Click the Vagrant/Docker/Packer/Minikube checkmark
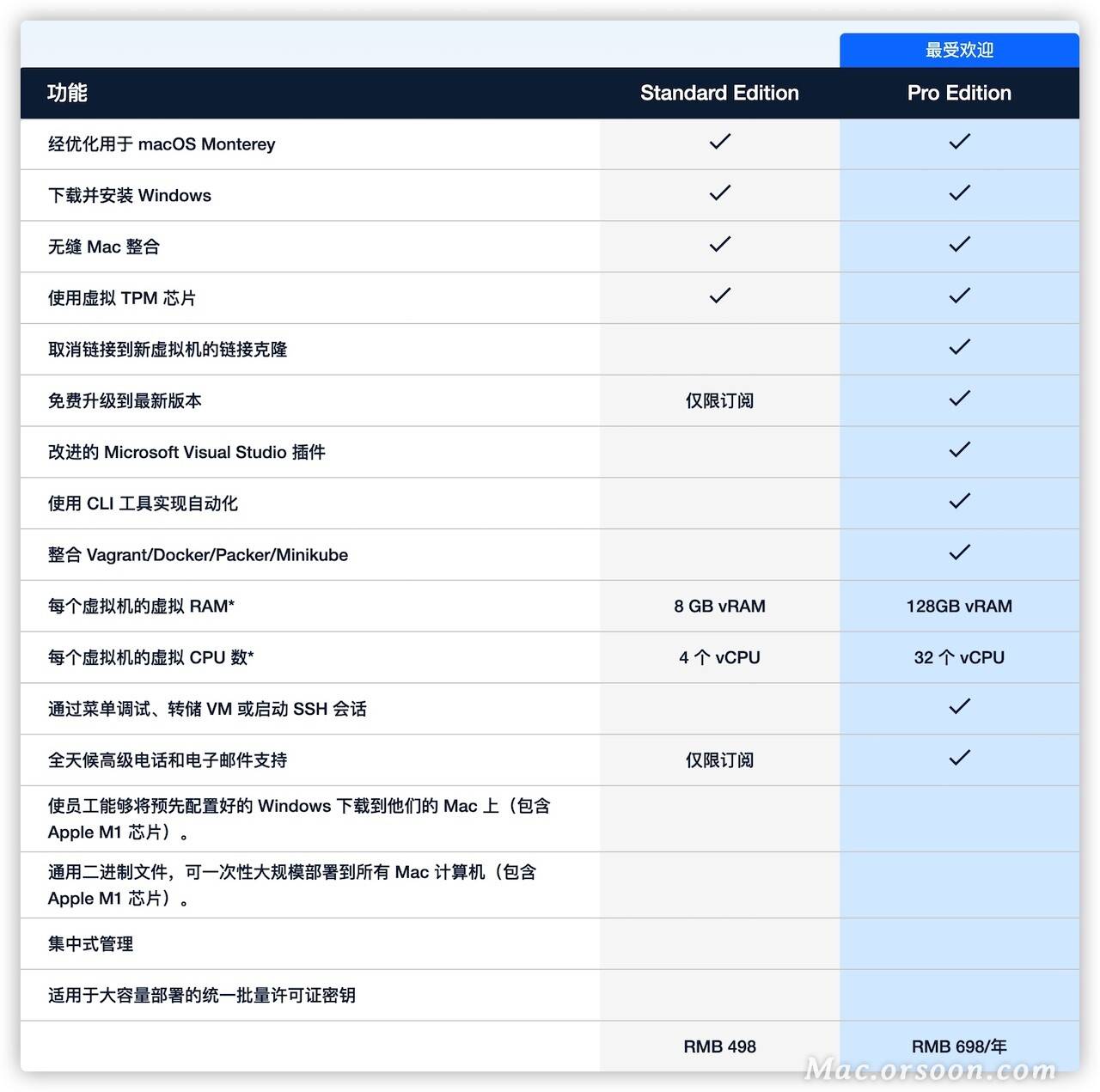The height and width of the screenshot is (1092, 1100). pos(959,552)
